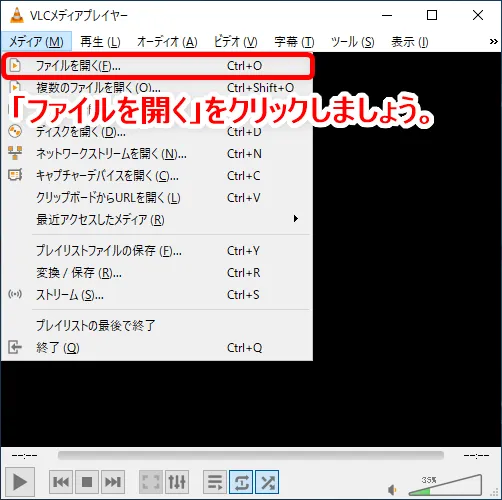Mute audio using the speaker icon
This screenshot has width=502, height=500.
[x=392, y=490]
